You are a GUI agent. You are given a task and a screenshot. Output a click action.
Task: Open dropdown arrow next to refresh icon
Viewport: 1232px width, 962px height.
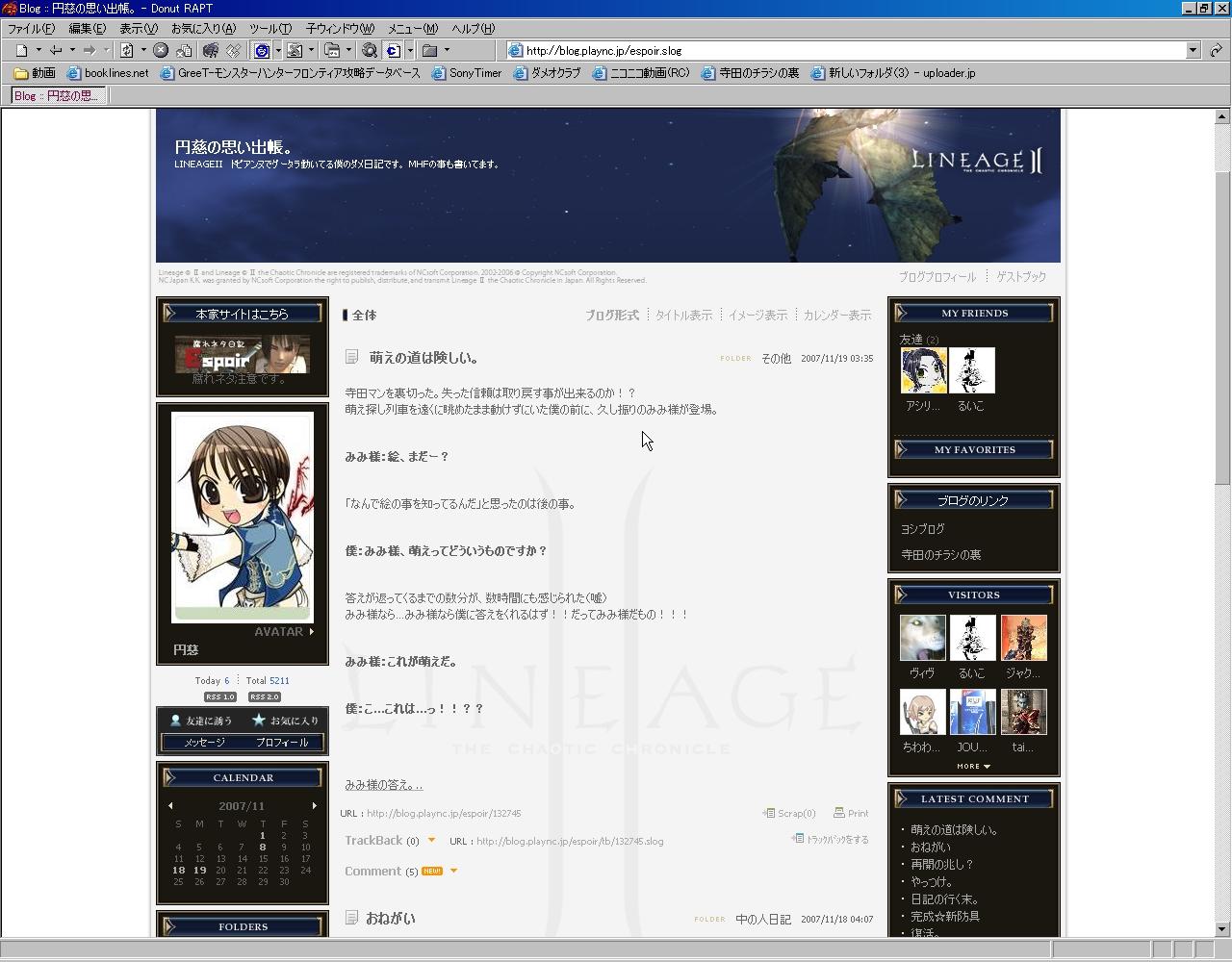click(143, 50)
